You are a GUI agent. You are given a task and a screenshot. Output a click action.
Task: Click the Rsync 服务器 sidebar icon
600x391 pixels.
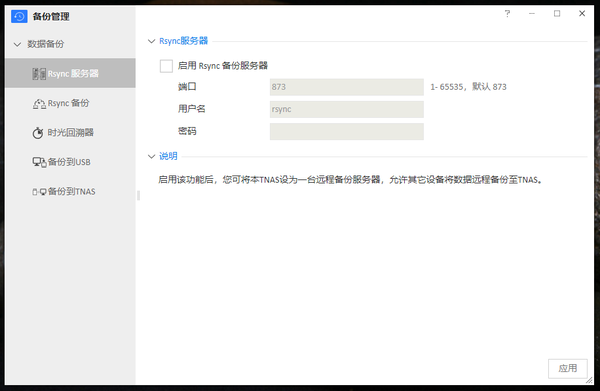(x=39, y=73)
